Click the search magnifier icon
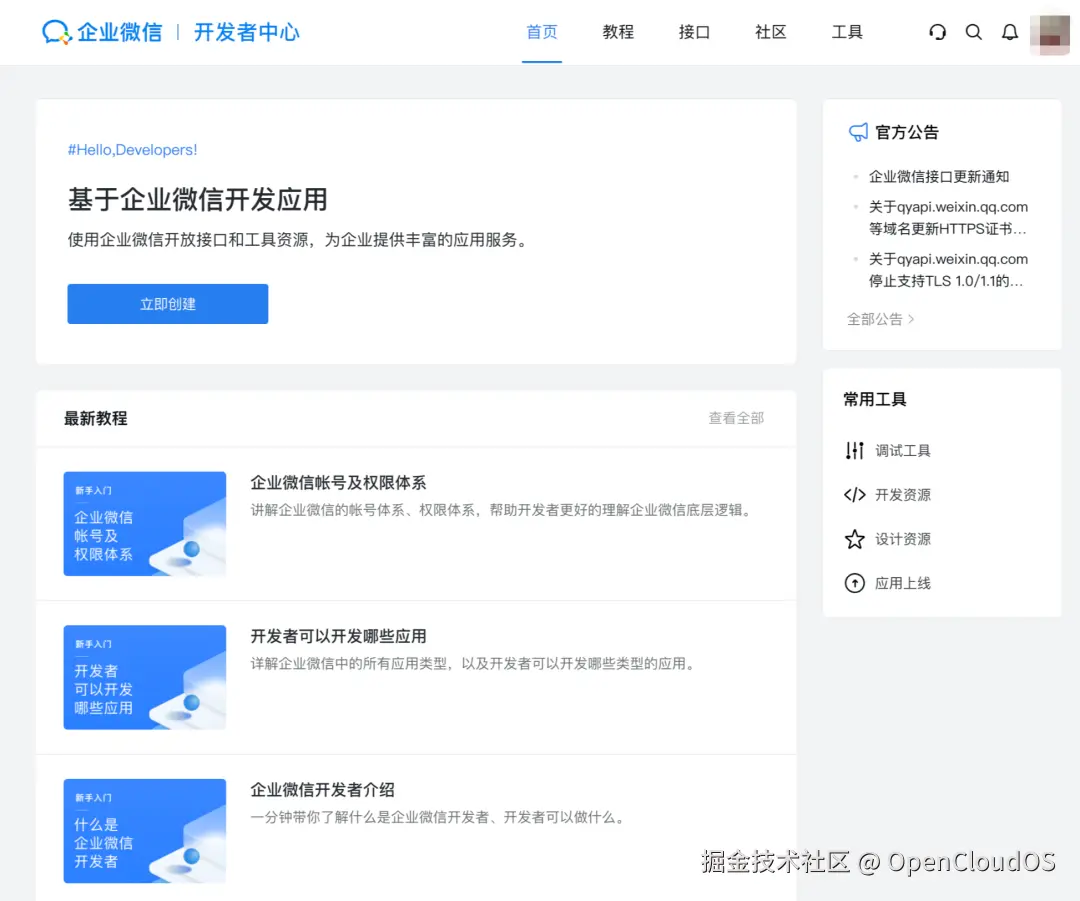 click(973, 32)
